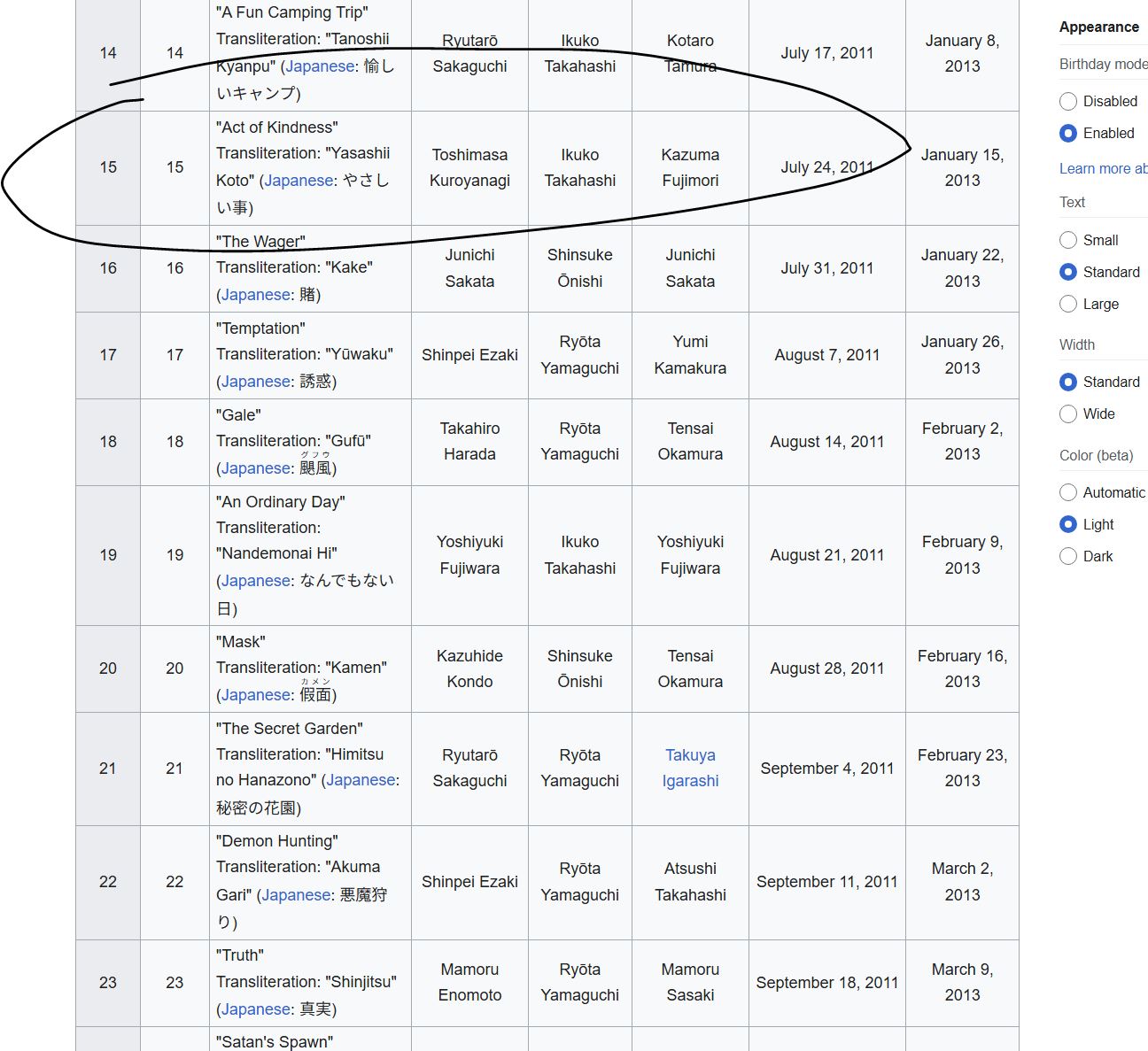The image size is (1148, 1051).
Task: Click "Shinsuke Ōnishi" in the Mask row
Action: pos(580,668)
